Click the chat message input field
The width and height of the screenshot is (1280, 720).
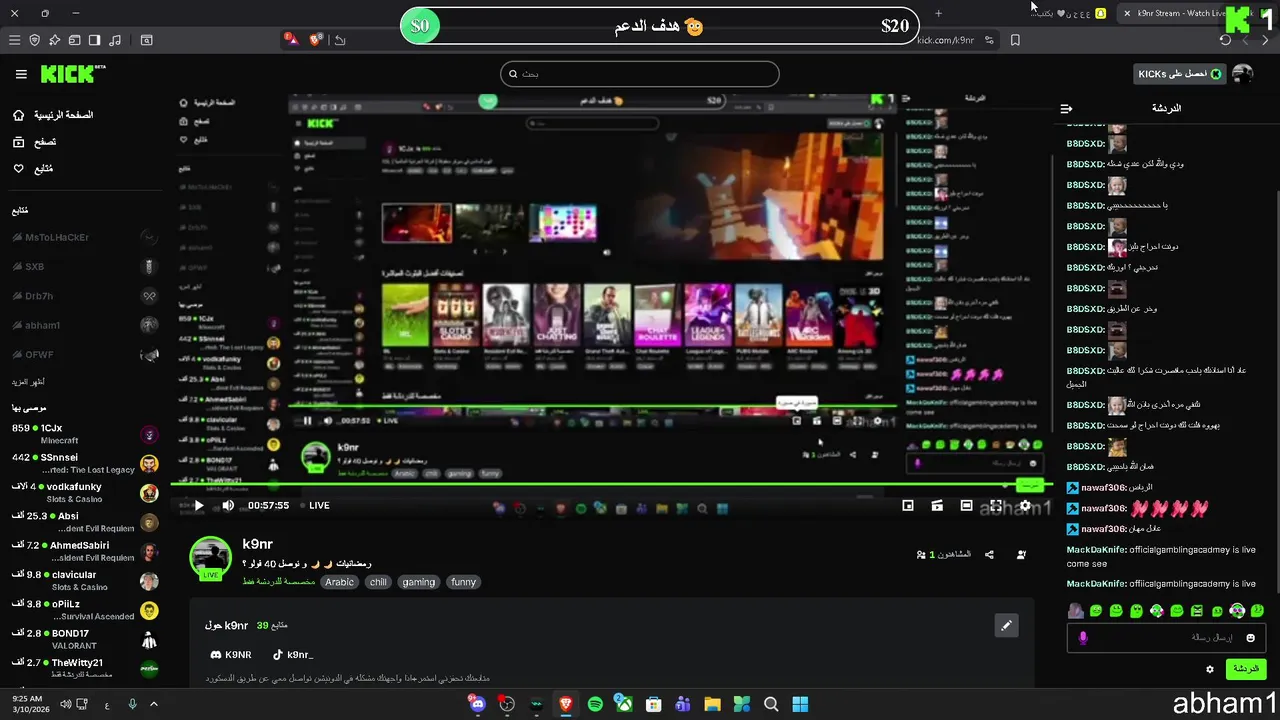tap(1167, 638)
